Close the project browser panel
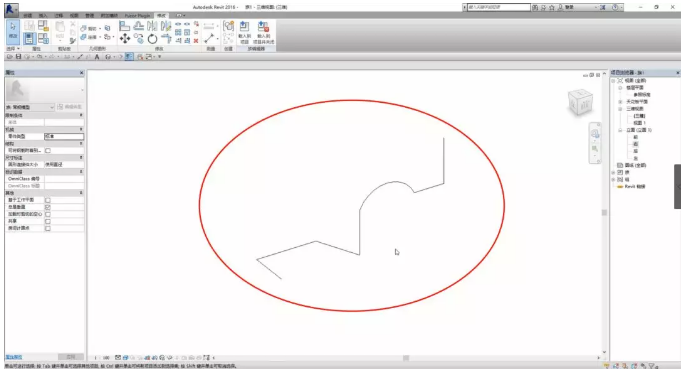Image resolution: width=688 pixels, height=373 pixels. coord(677,73)
